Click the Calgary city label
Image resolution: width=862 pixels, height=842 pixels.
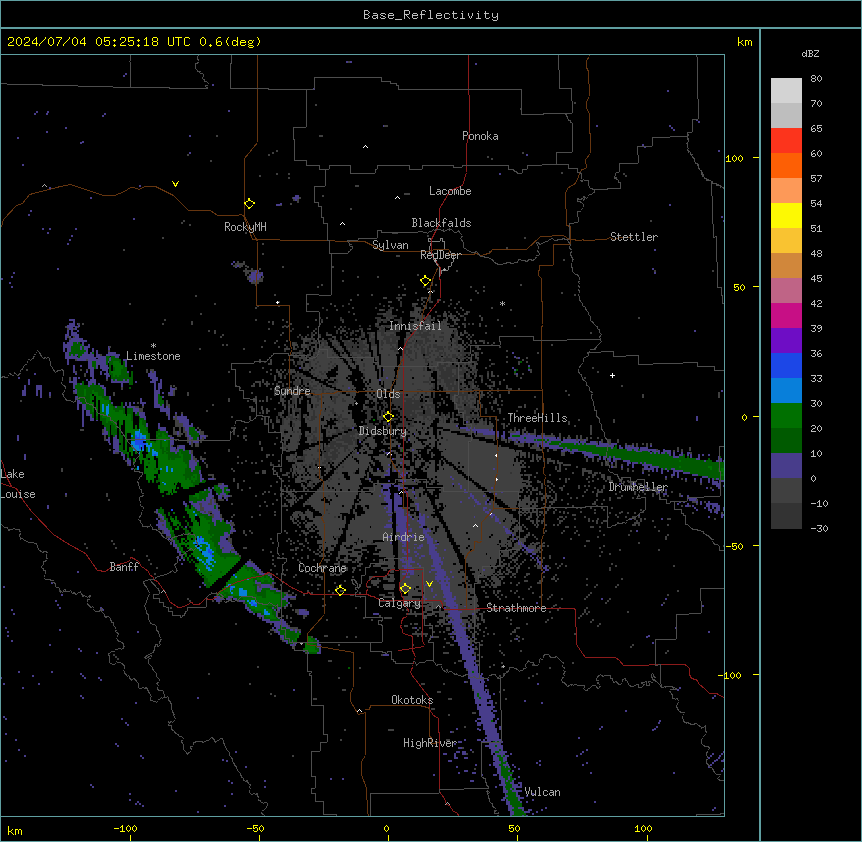click(400, 603)
